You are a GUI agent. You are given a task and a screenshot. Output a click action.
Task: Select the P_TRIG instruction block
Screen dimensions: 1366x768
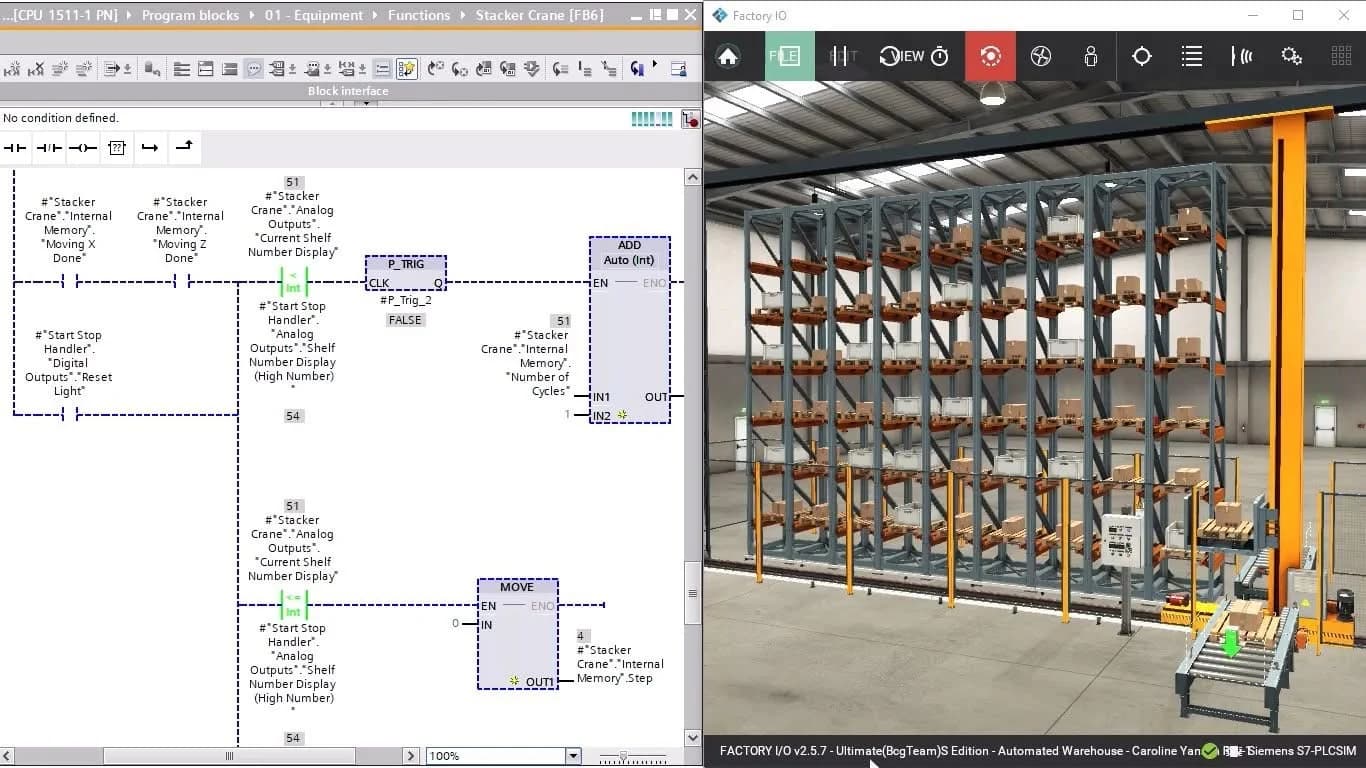pos(406,273)
